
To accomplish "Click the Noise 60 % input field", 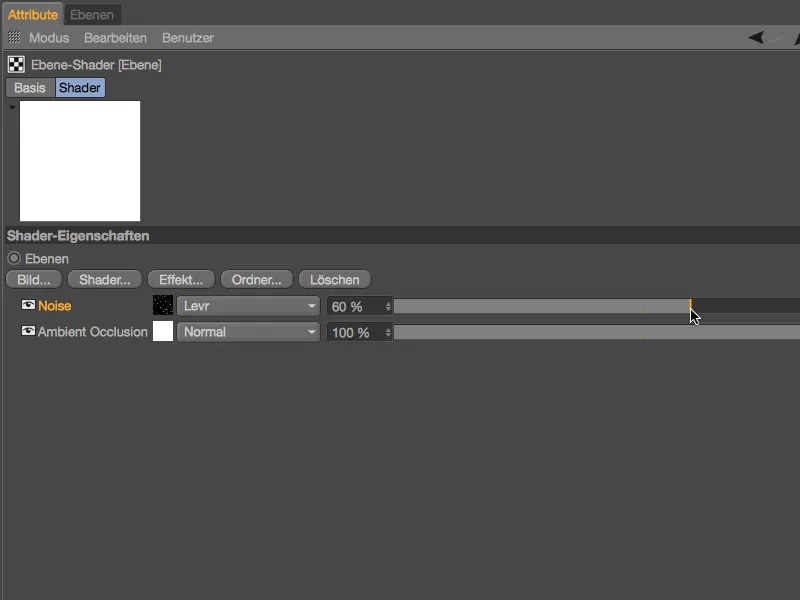I will click(x=359, y=306).
